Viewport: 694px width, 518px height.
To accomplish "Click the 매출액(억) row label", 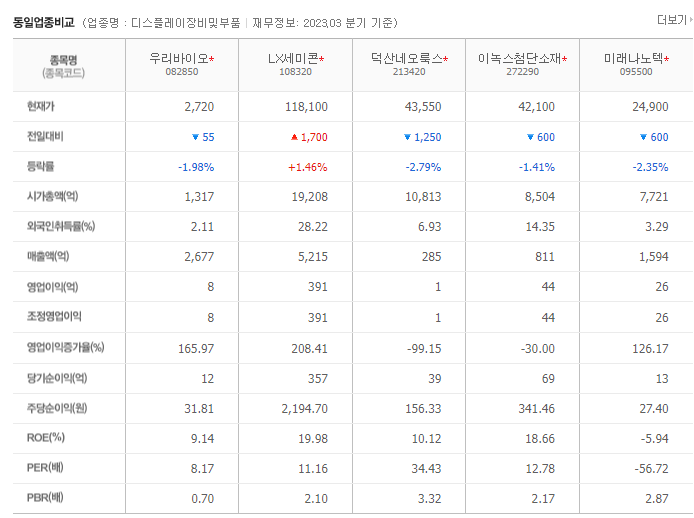I will (x=48, y=256).
